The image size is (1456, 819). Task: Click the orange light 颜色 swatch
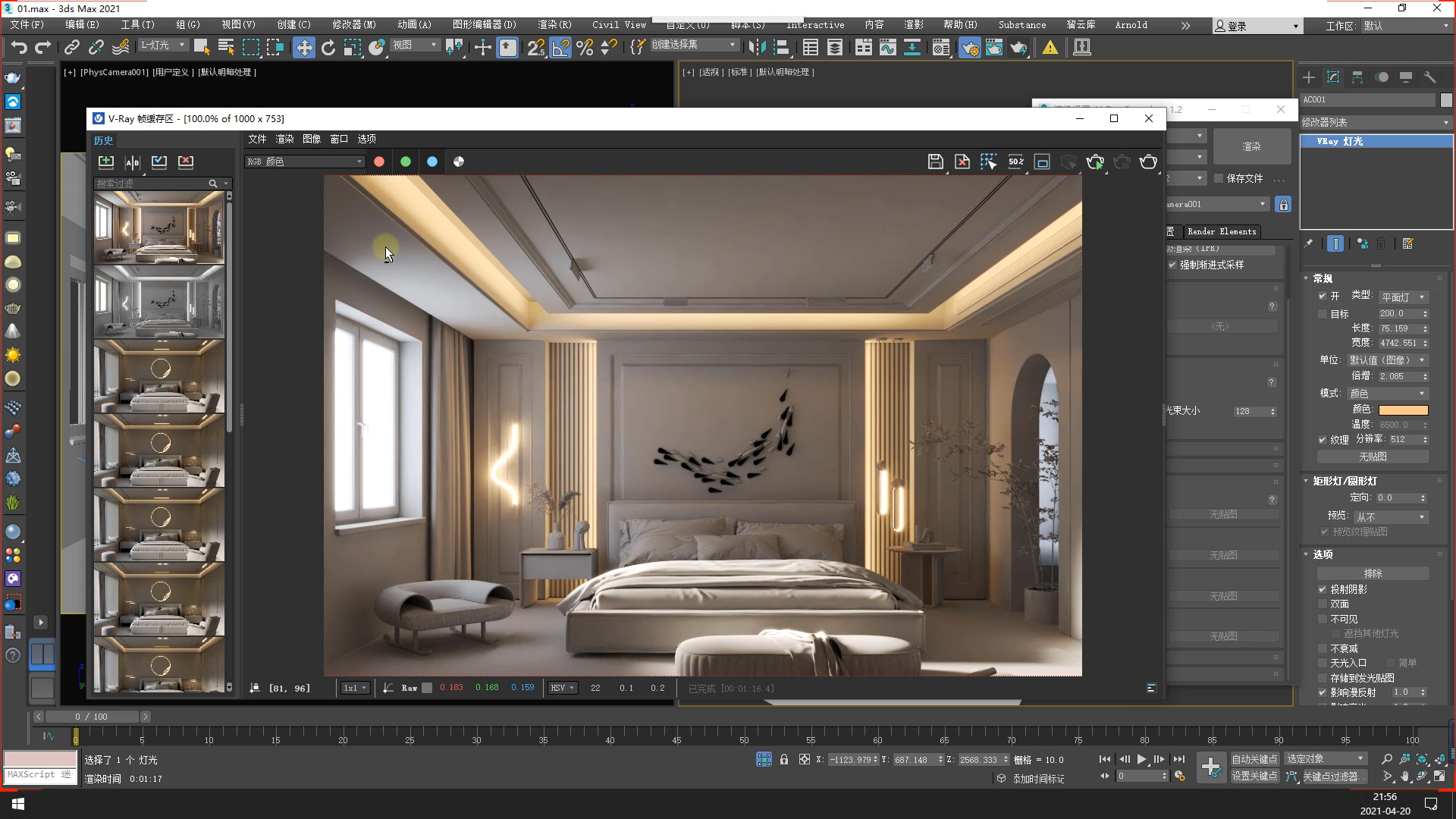1403,410
